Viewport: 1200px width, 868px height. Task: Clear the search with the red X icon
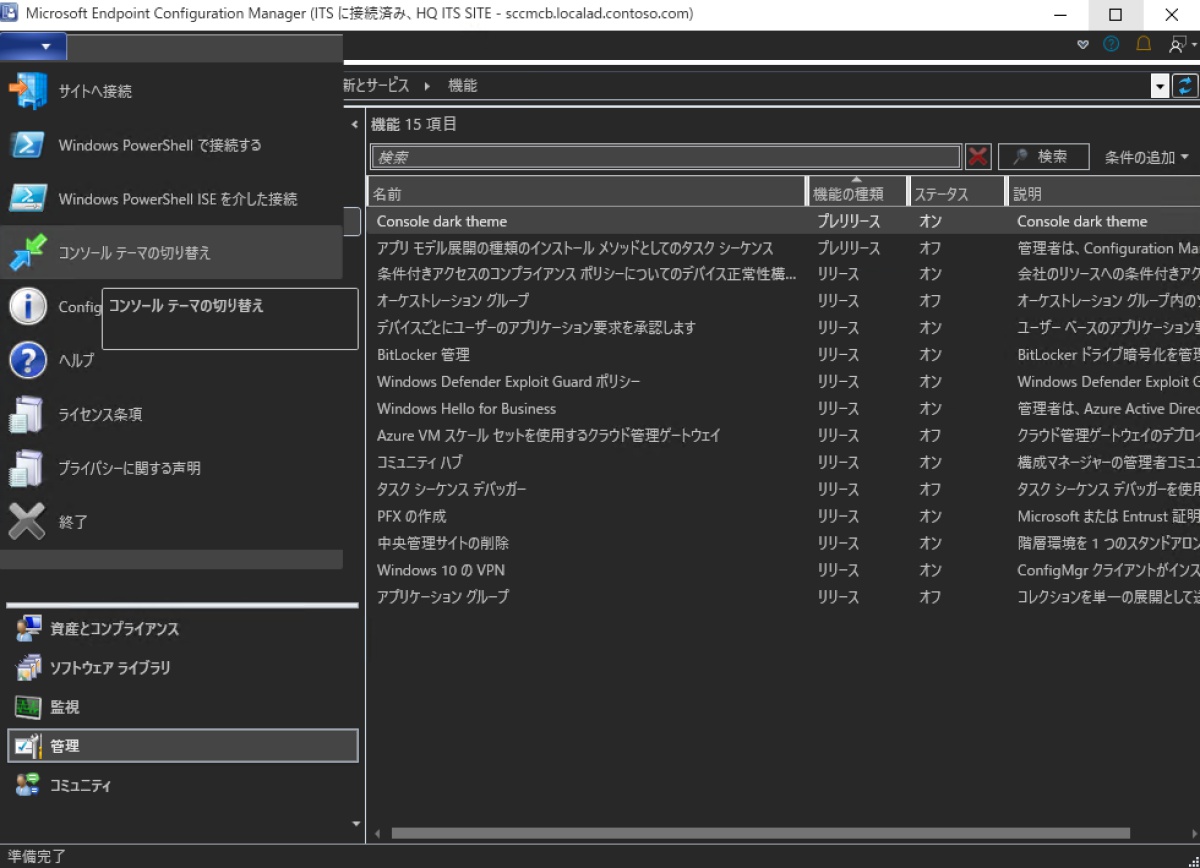(x=978, y=156)
